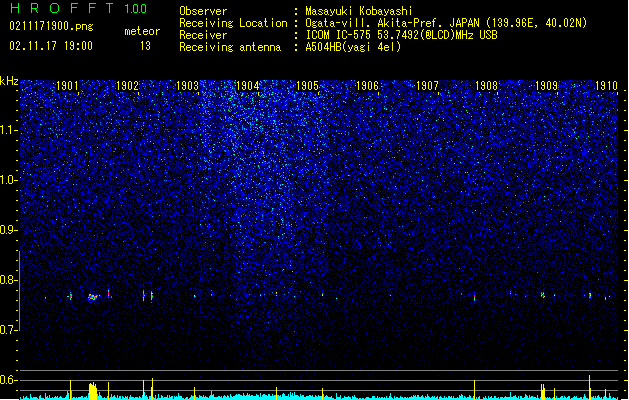The image size is (629, 400).
Task: Select the Ogata-vill. Akita-Pref. JAPAN location text
Action: [x=446, y=23]
